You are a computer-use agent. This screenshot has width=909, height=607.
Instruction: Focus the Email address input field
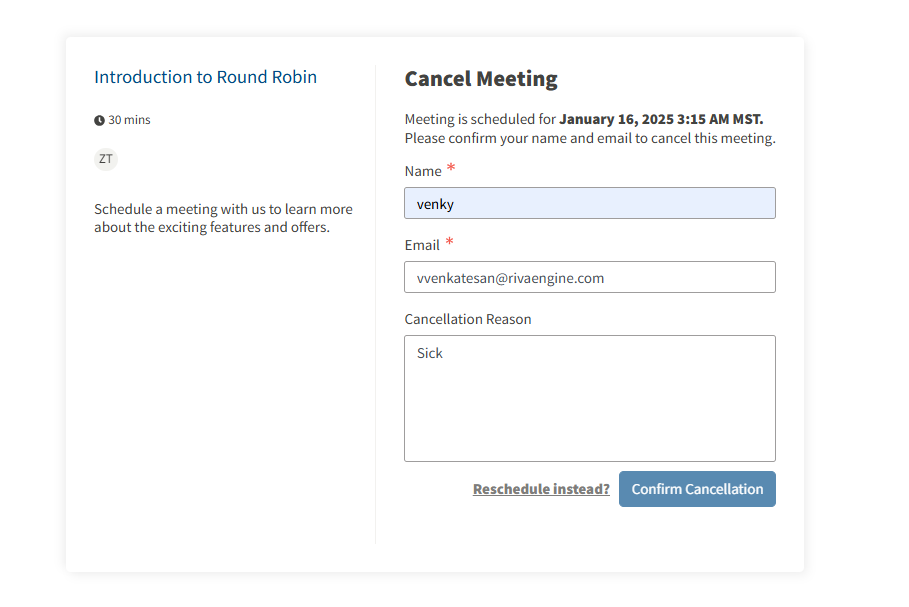point(589,277)
